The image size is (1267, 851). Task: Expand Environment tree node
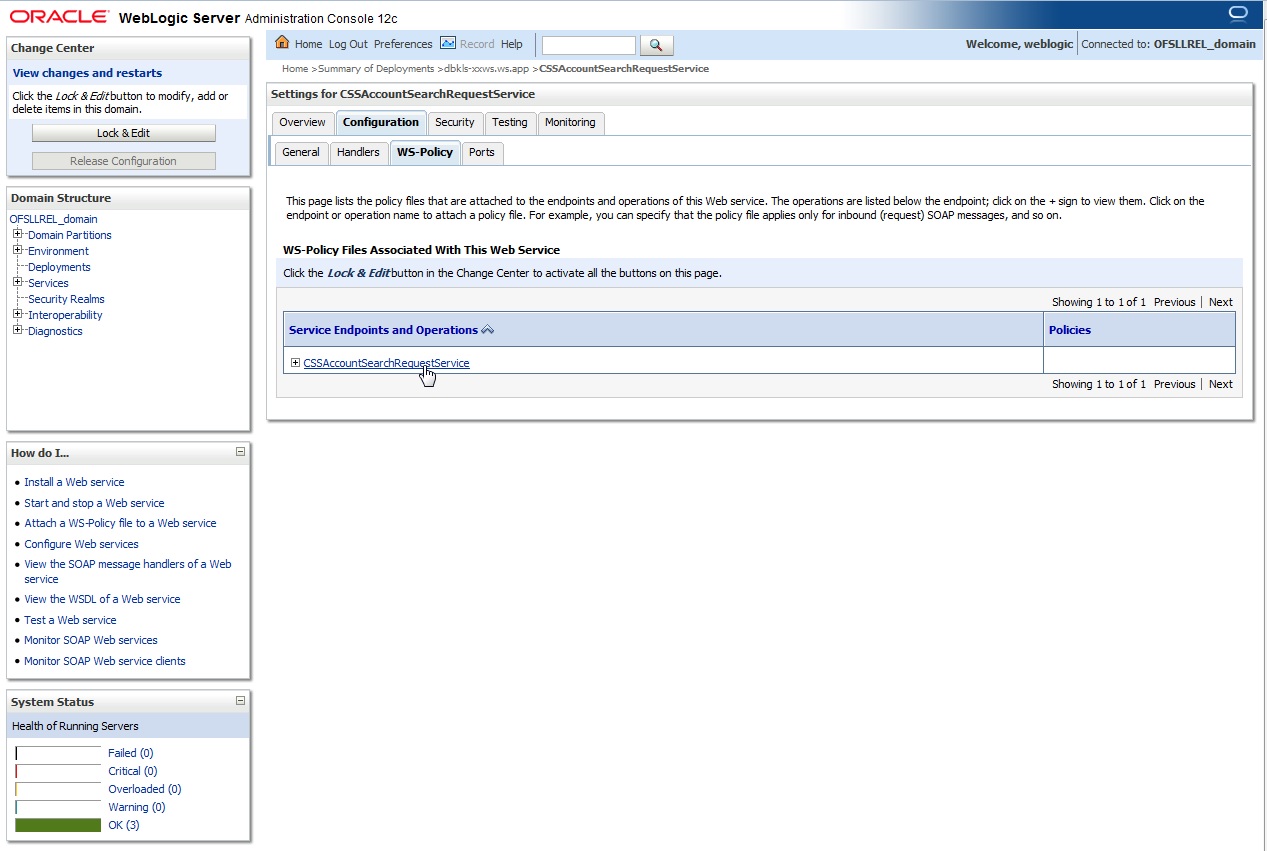click(18, 250)
